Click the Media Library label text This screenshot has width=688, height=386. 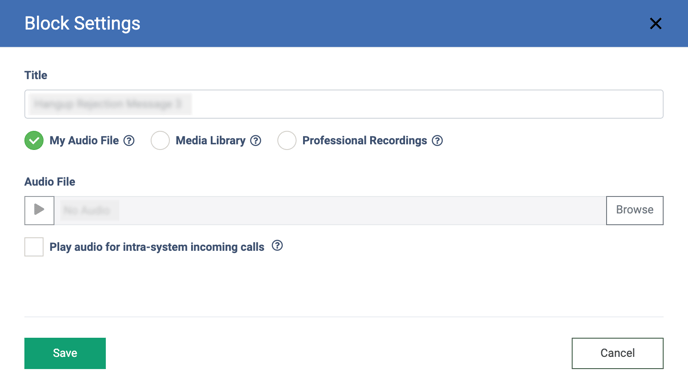tap(211, 141)
